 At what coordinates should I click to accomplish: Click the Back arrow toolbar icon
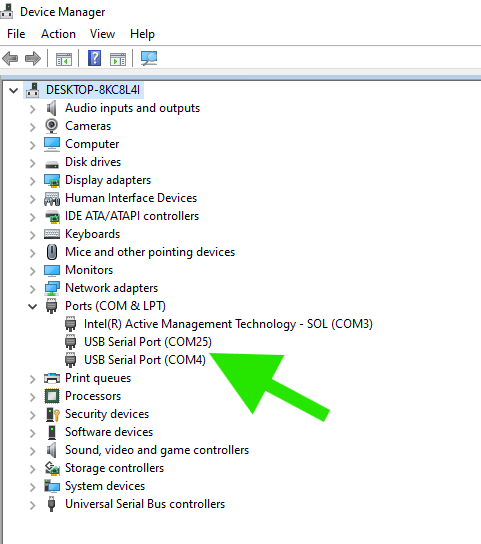10,58
